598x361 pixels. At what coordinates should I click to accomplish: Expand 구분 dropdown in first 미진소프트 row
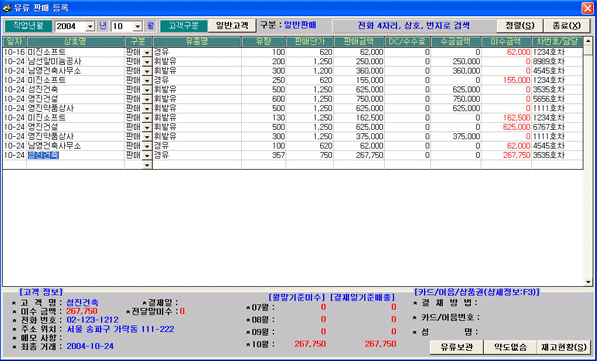tap(147, 52)
